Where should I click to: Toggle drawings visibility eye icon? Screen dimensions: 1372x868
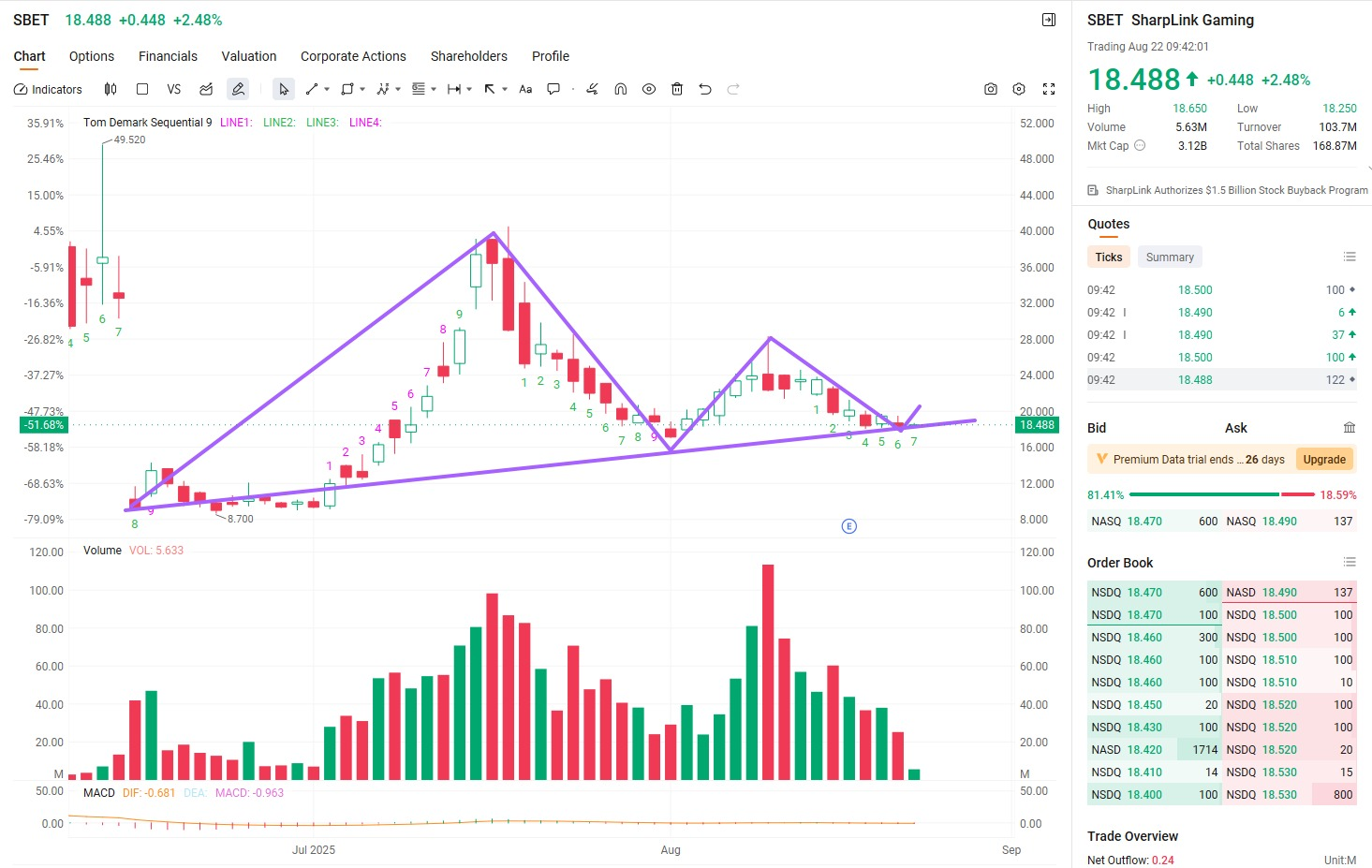click(648, 90)
